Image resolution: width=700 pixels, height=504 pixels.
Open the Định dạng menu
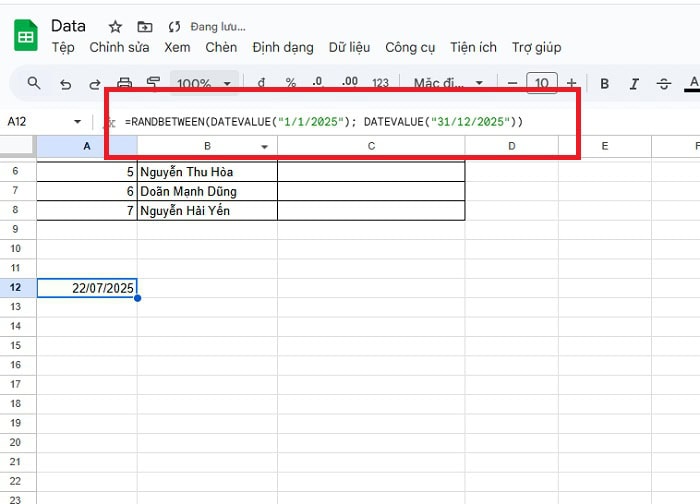(283, 47)
